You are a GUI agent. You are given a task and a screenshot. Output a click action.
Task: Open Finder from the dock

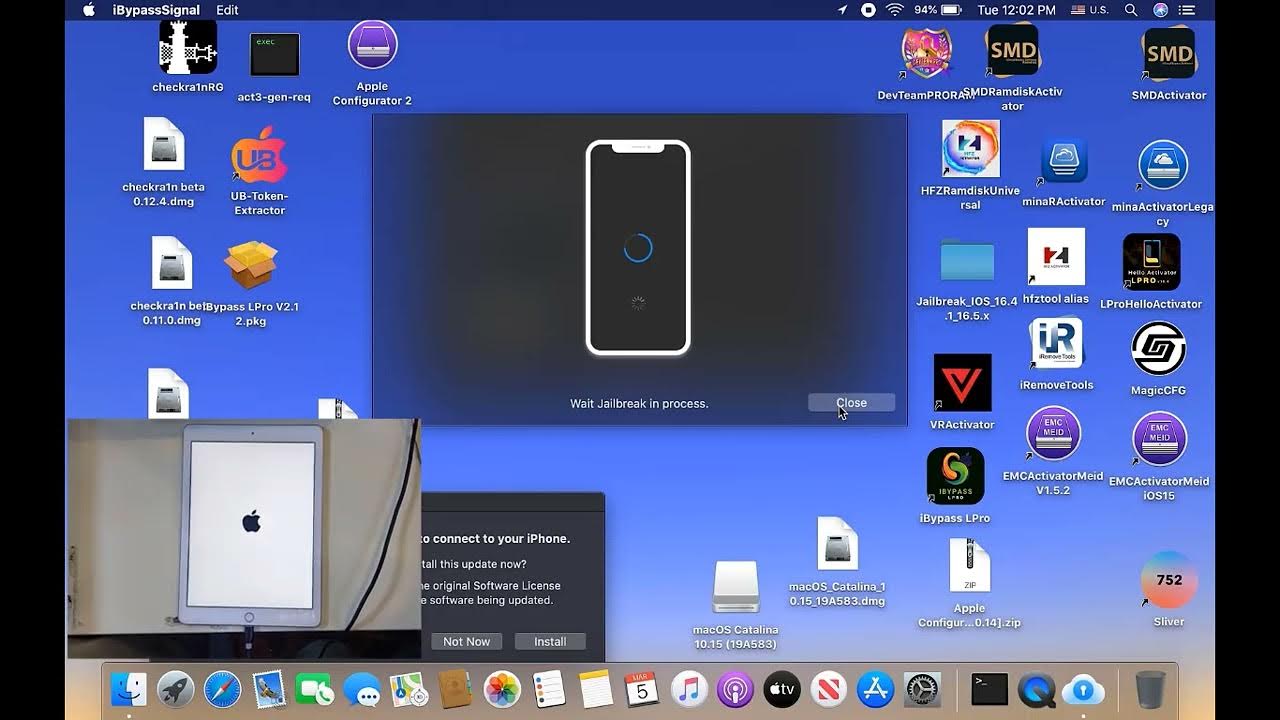point(129,690)
